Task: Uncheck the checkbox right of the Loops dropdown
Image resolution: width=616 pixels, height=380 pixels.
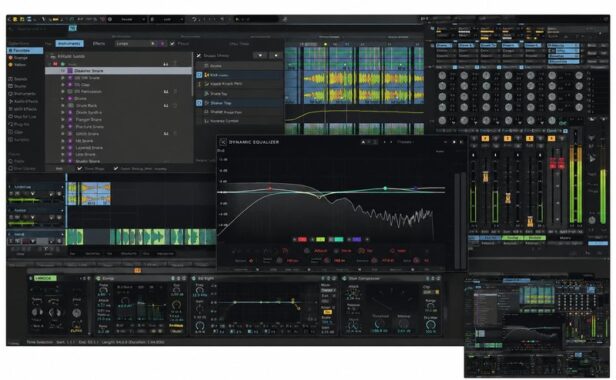Action: 172,44
